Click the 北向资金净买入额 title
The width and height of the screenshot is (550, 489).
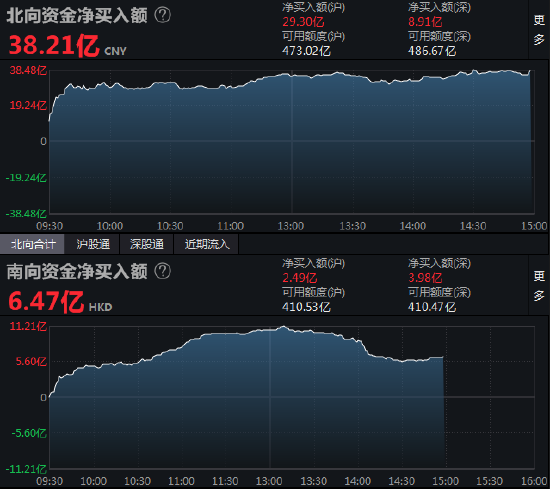pyautogui.click(x=77, y=15)
